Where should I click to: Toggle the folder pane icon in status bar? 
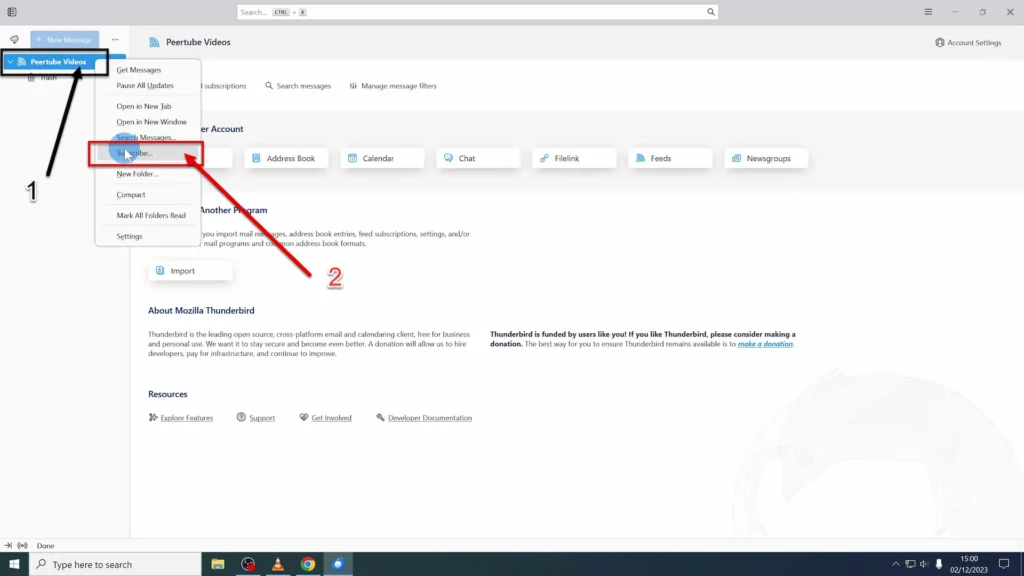tap(8, 546)
